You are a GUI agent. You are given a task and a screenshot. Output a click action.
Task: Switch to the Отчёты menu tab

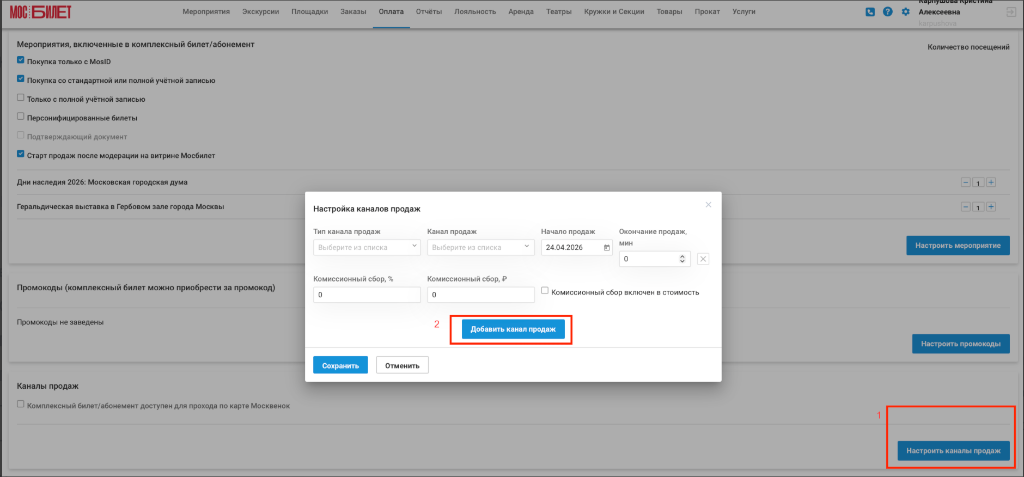429,12
